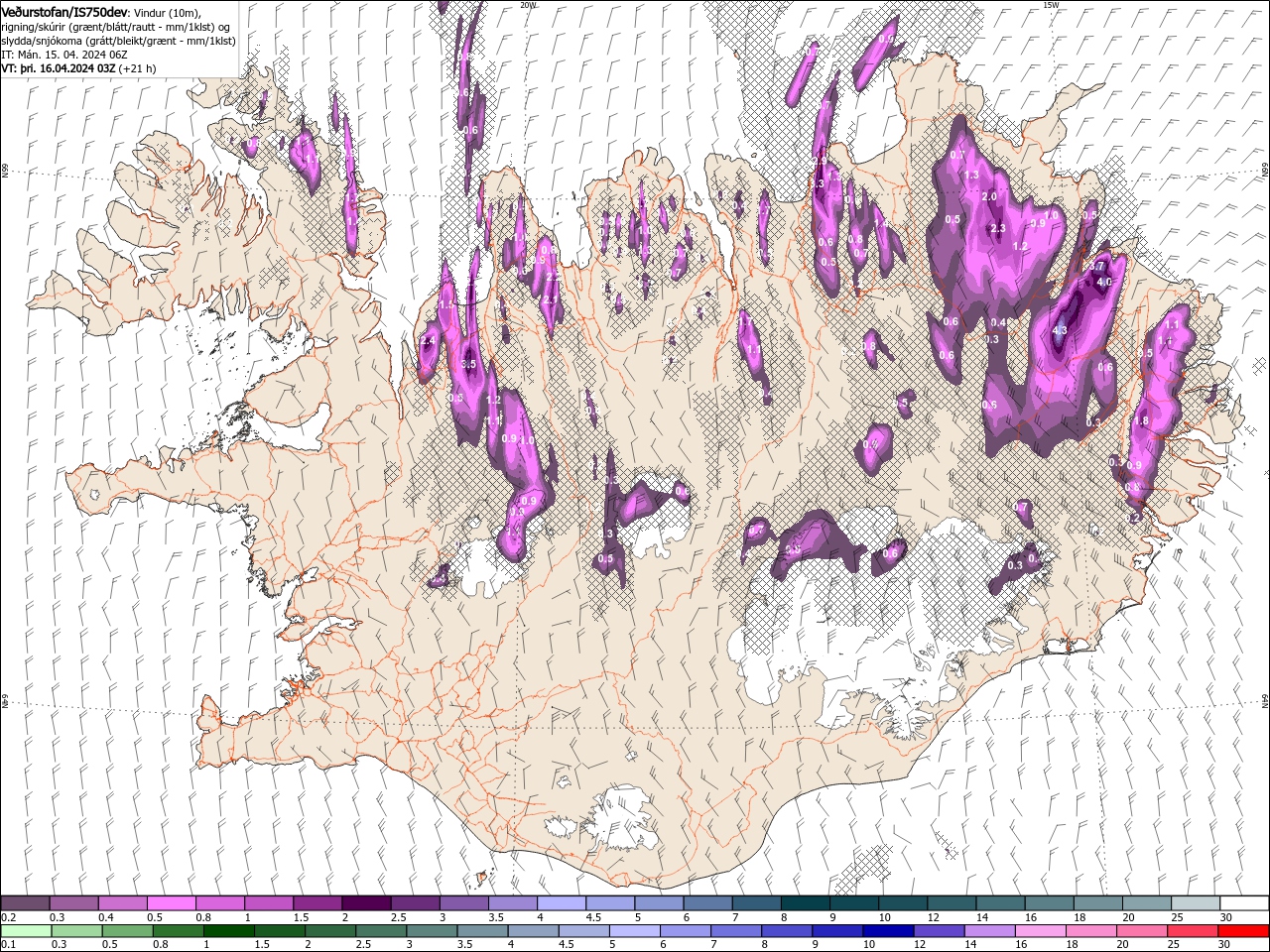Image resolution: width=1270 pixels, height=952 pixels.
Task: Click the 0.1 label under the green scale
Action: coord(7,945)
